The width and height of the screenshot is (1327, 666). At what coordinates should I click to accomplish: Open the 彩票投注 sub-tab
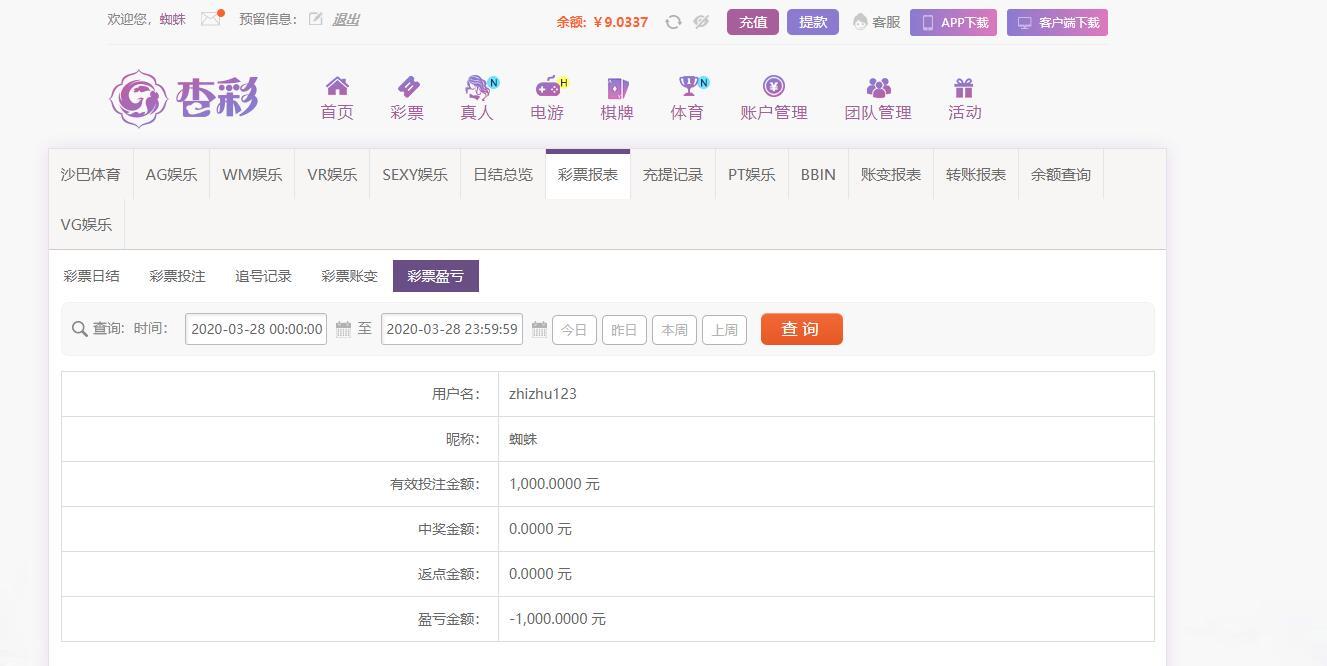click(177, 276)
